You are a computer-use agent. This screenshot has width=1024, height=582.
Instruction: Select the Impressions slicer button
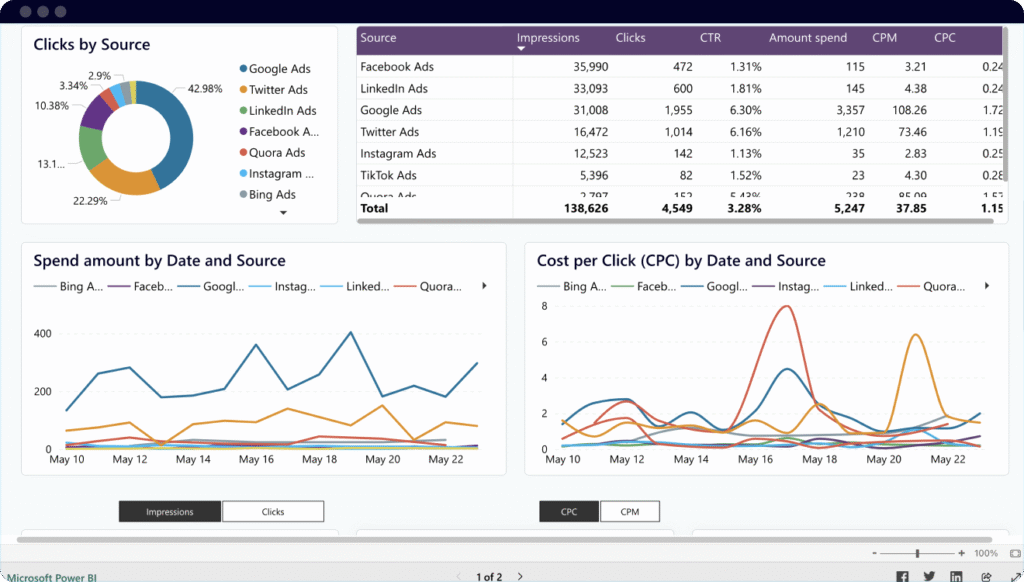(170, 511)
